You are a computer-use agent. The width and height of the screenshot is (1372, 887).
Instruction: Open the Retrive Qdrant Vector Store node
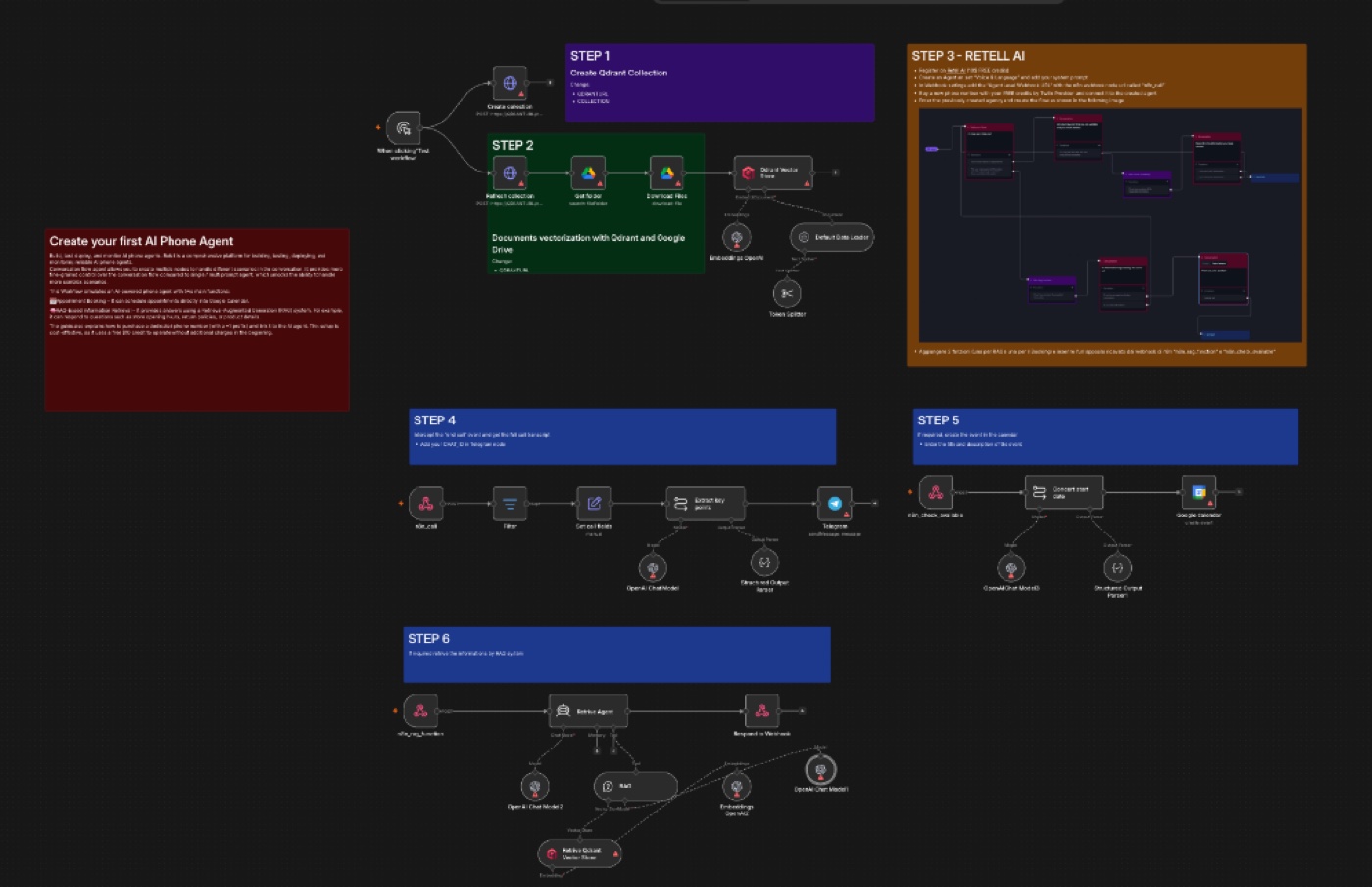[579, 854]
